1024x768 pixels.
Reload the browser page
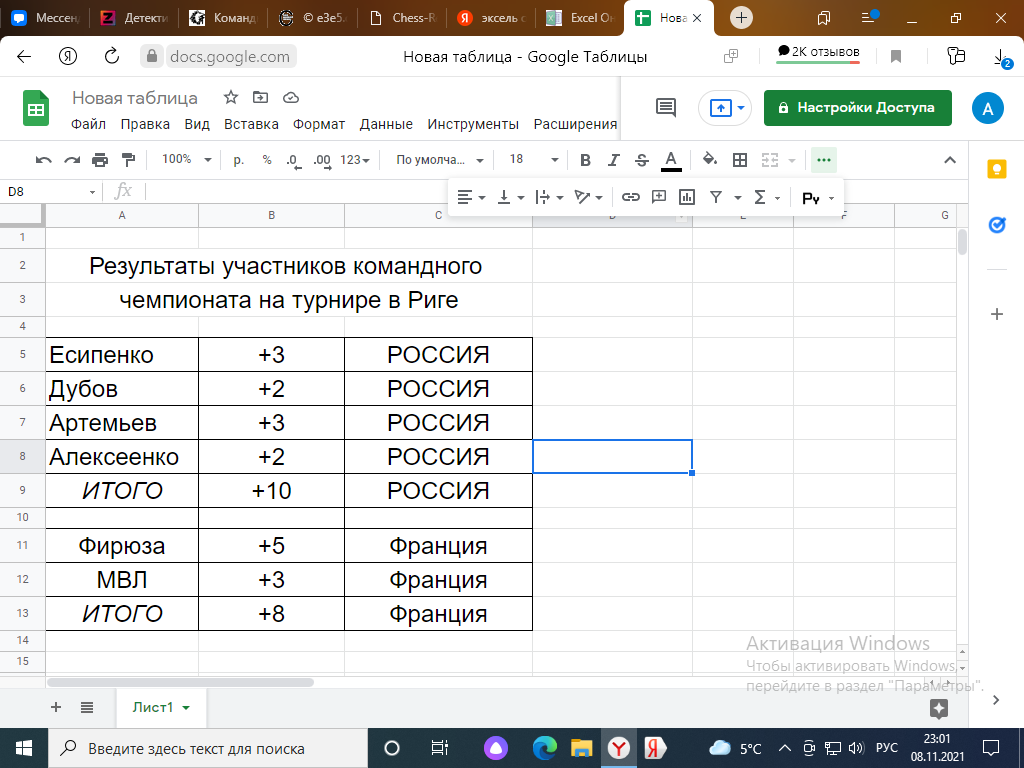pos(112,56)
